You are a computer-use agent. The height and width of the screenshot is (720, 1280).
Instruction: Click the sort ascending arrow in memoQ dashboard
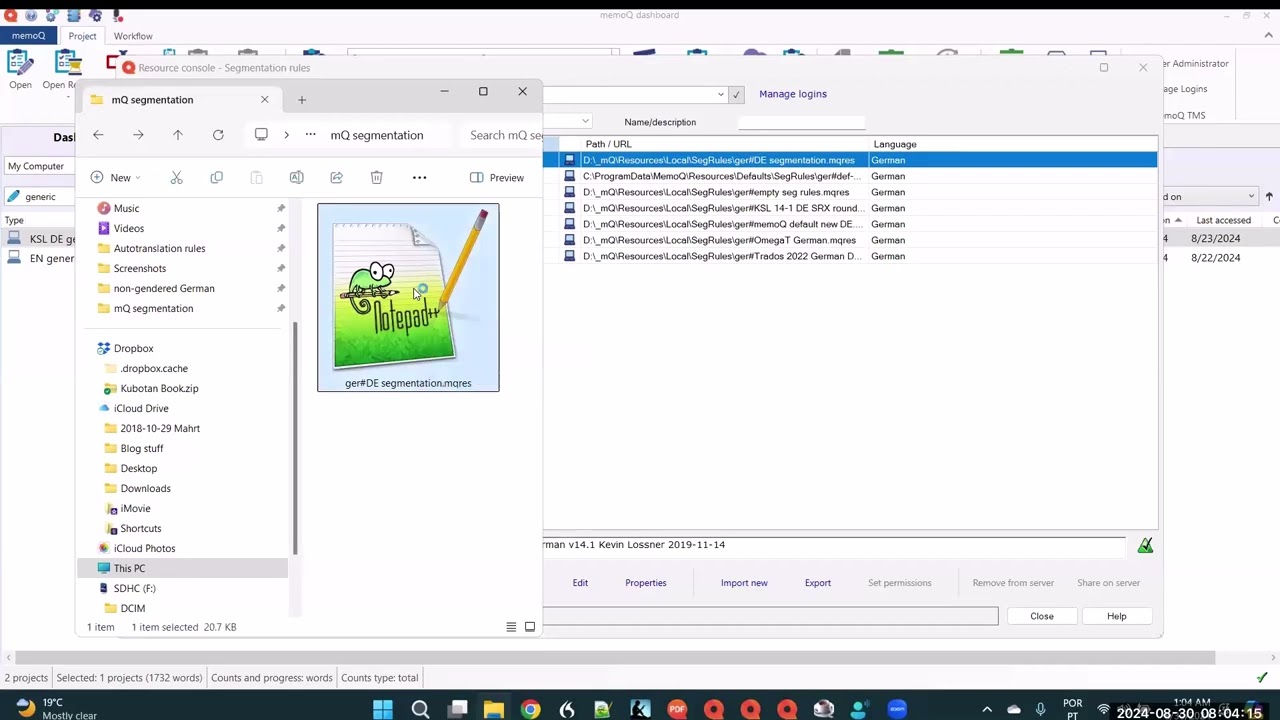pos(1269,197)
